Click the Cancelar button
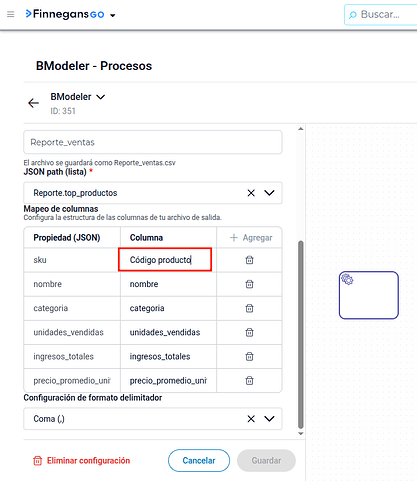Image resolution: width=417 pixels, height=500 pixels. click(x=199, y=461)
